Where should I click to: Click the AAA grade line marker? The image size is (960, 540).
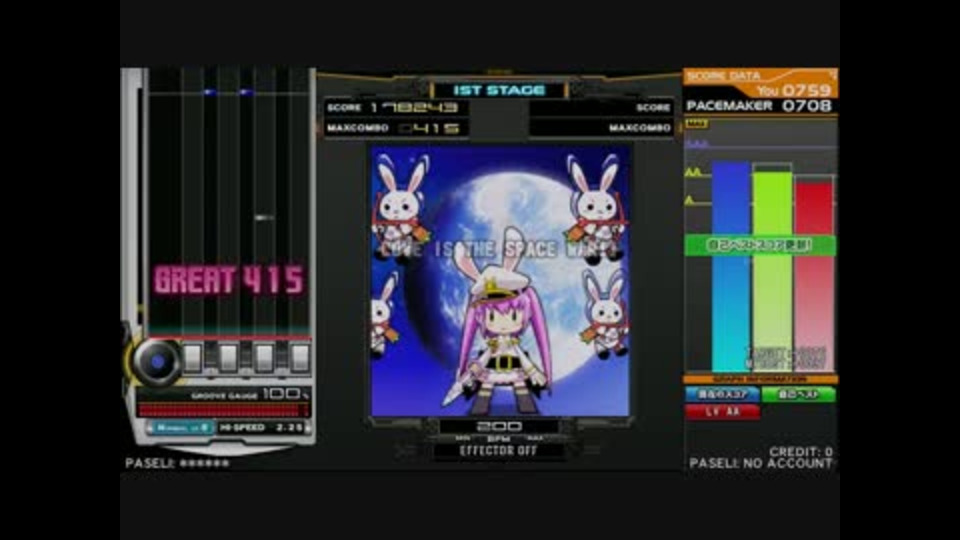click(x=696, y=144)
